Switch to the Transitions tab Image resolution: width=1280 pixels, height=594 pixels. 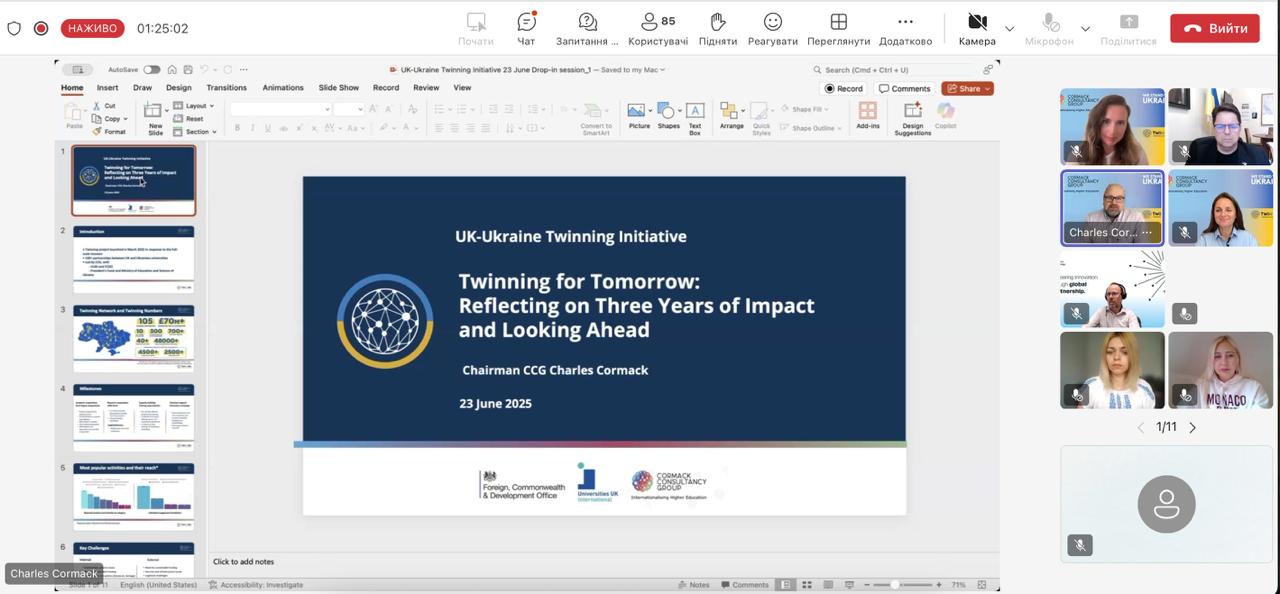tap(226, 88)
